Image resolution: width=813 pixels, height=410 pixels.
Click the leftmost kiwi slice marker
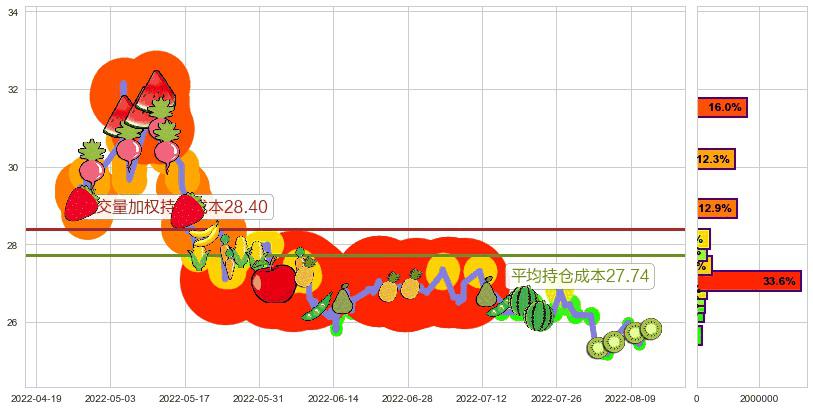(598, 348)
